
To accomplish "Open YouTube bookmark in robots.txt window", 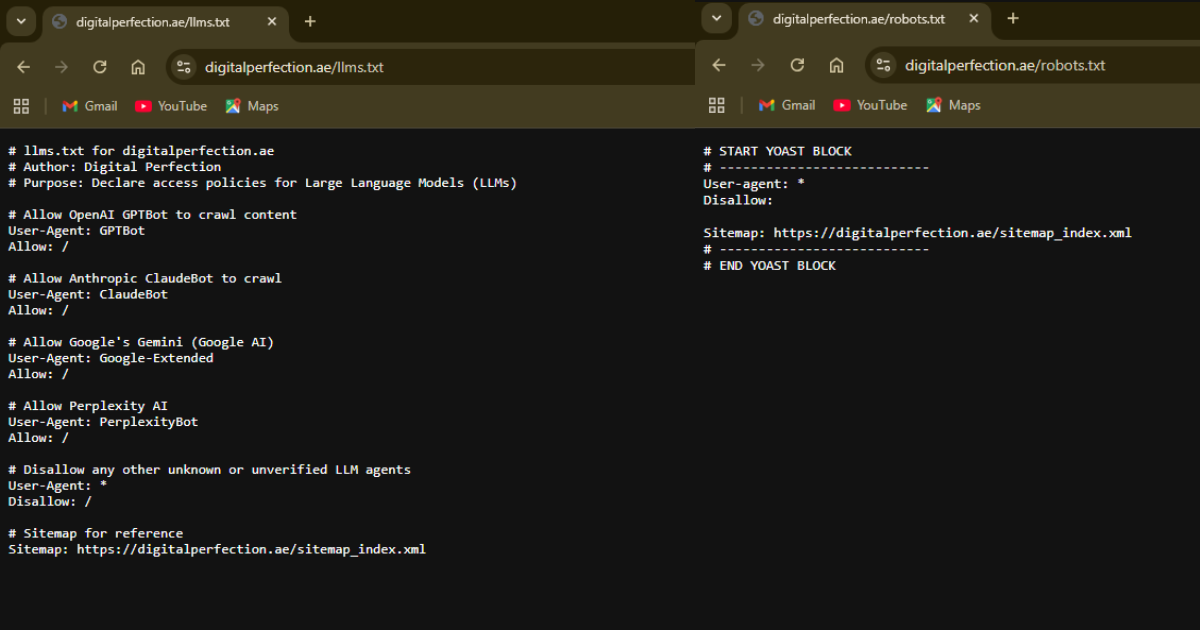I will [870, 105].
